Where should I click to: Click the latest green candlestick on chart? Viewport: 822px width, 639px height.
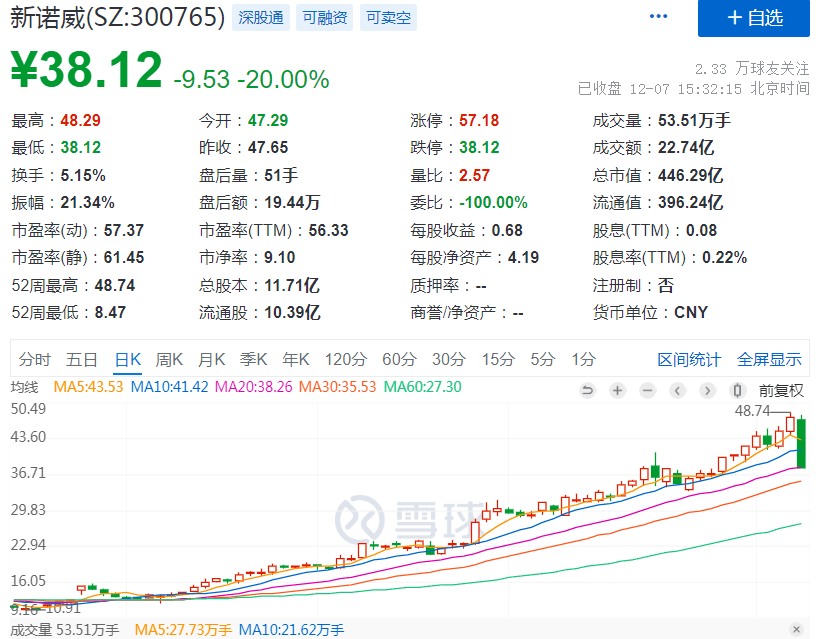[x=801, y=443]
